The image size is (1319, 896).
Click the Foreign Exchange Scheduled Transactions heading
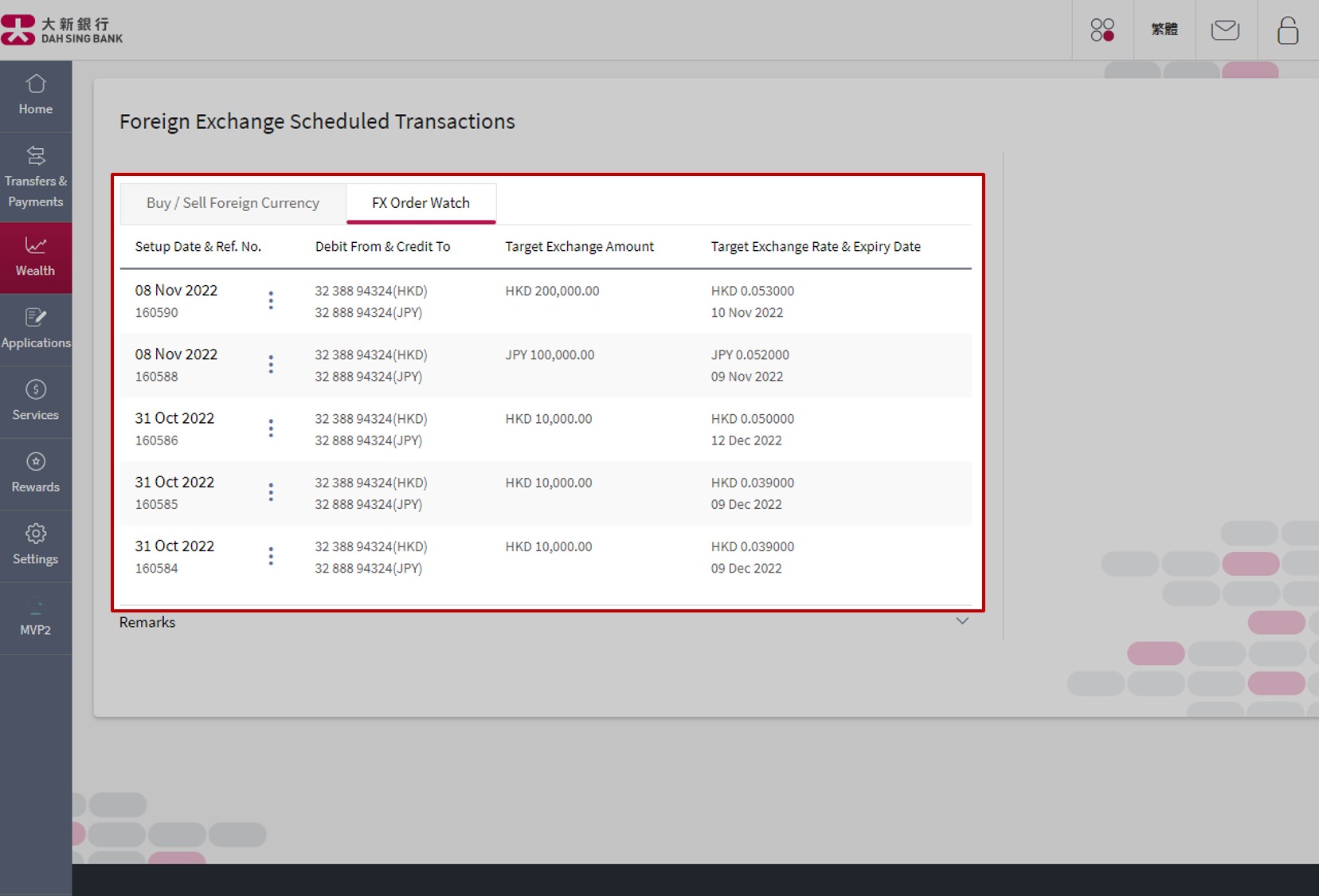(x=317, y=122)
